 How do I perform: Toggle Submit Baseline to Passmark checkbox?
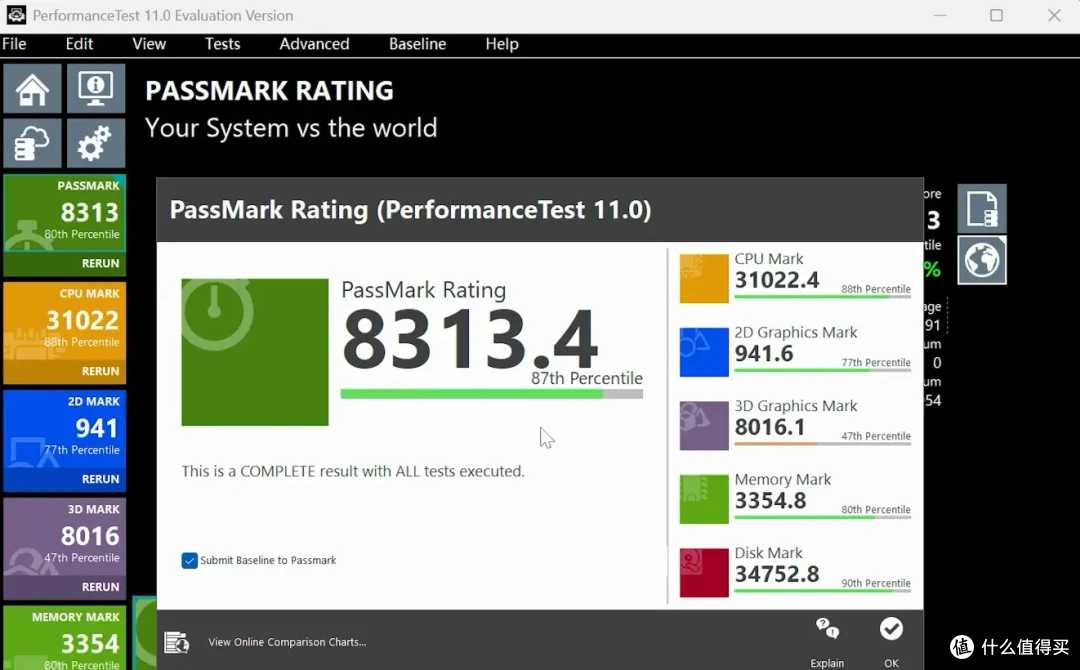[189, 561]
